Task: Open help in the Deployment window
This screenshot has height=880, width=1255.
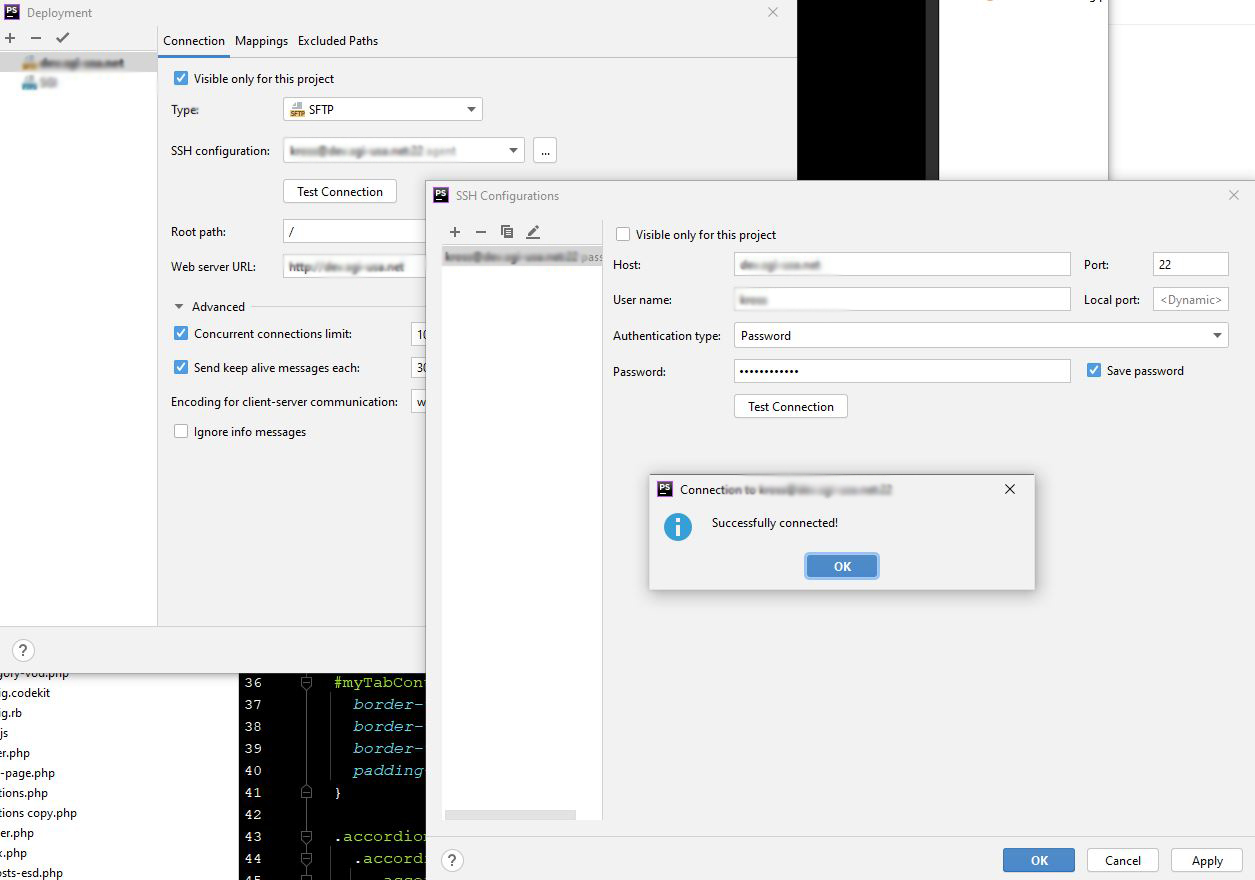Action: 23,650
